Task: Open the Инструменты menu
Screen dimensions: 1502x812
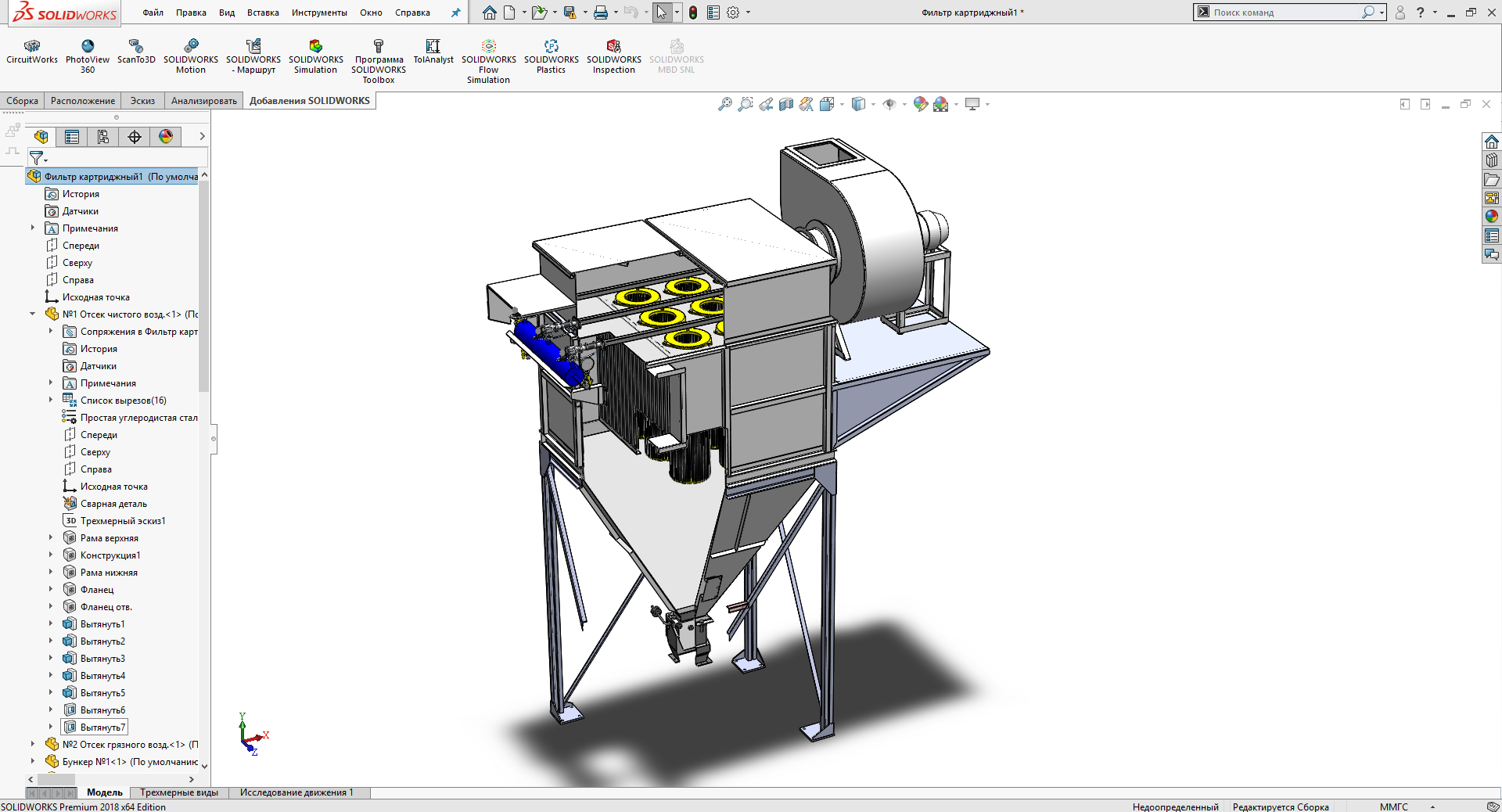Action: click(319, 13)
